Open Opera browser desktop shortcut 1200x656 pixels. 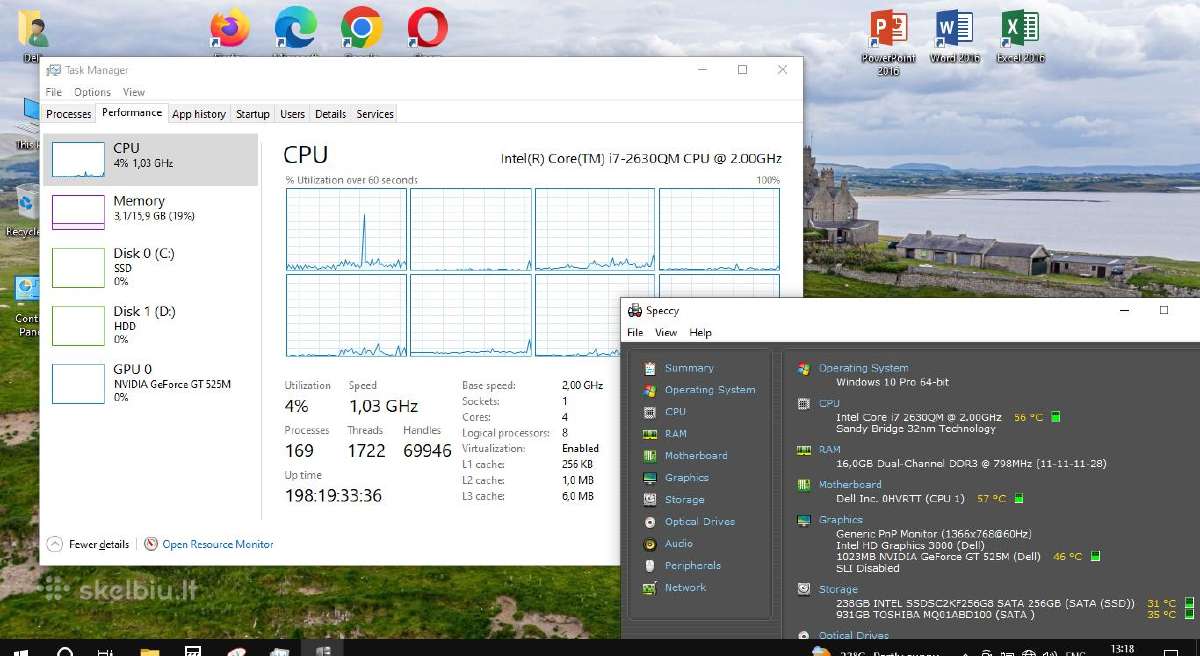pyautogui.click(x=427, y=29)
